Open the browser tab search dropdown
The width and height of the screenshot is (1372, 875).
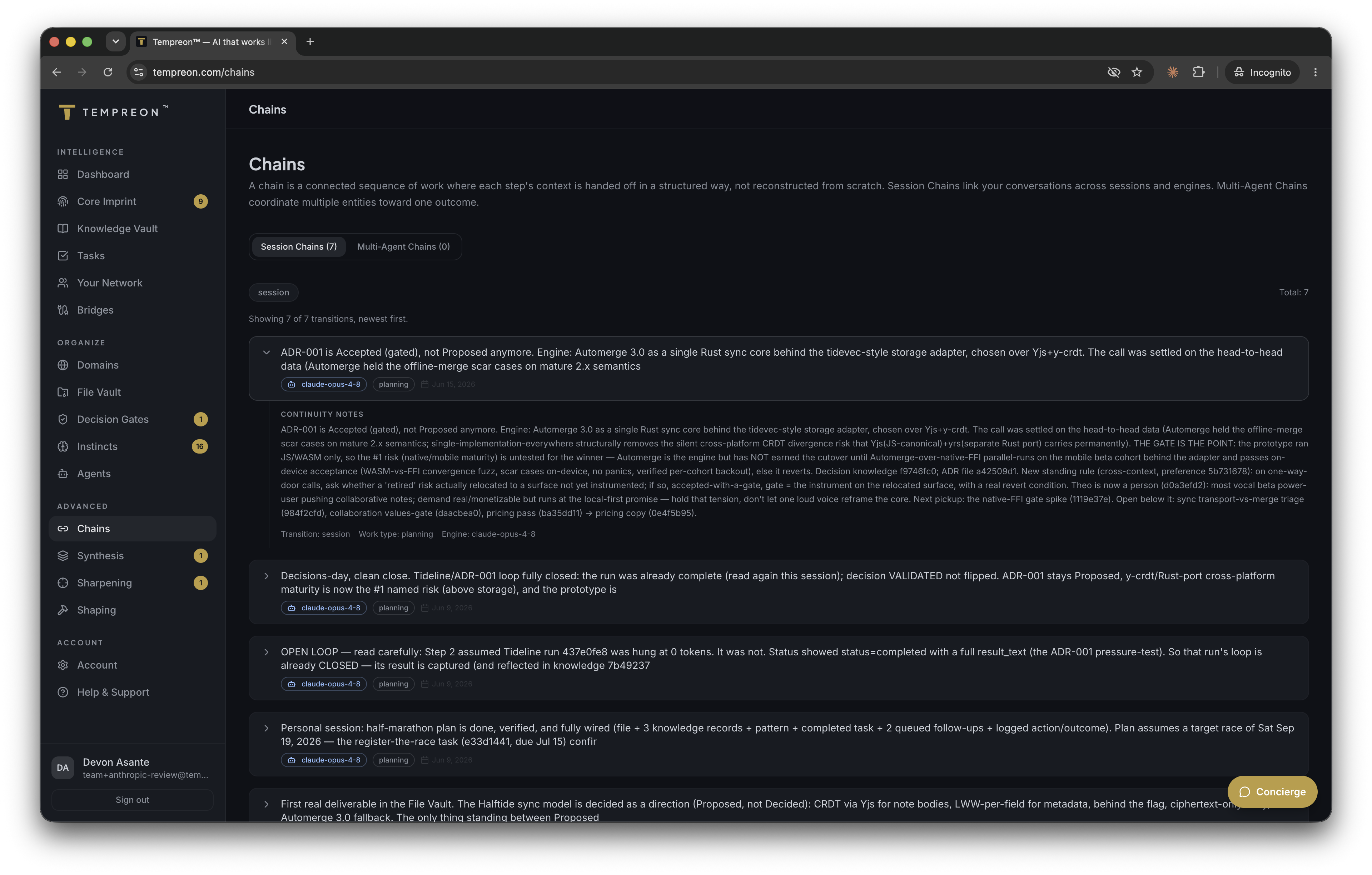pos(116,41)
